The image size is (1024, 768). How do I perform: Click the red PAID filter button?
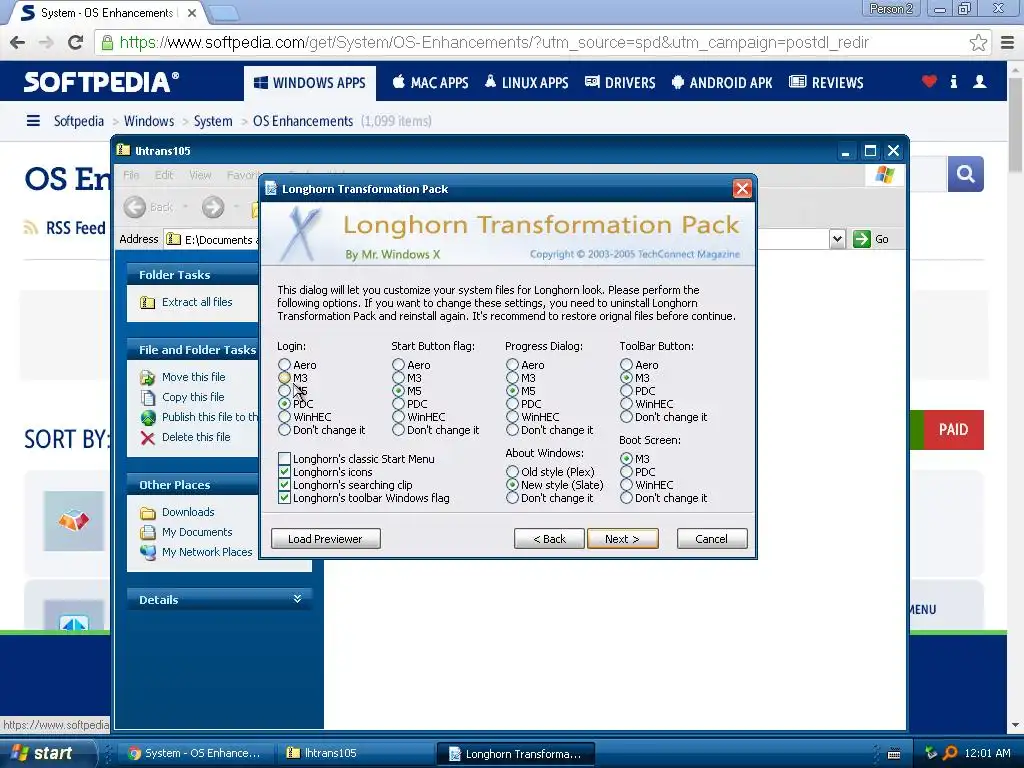click(x=953, y=430)
